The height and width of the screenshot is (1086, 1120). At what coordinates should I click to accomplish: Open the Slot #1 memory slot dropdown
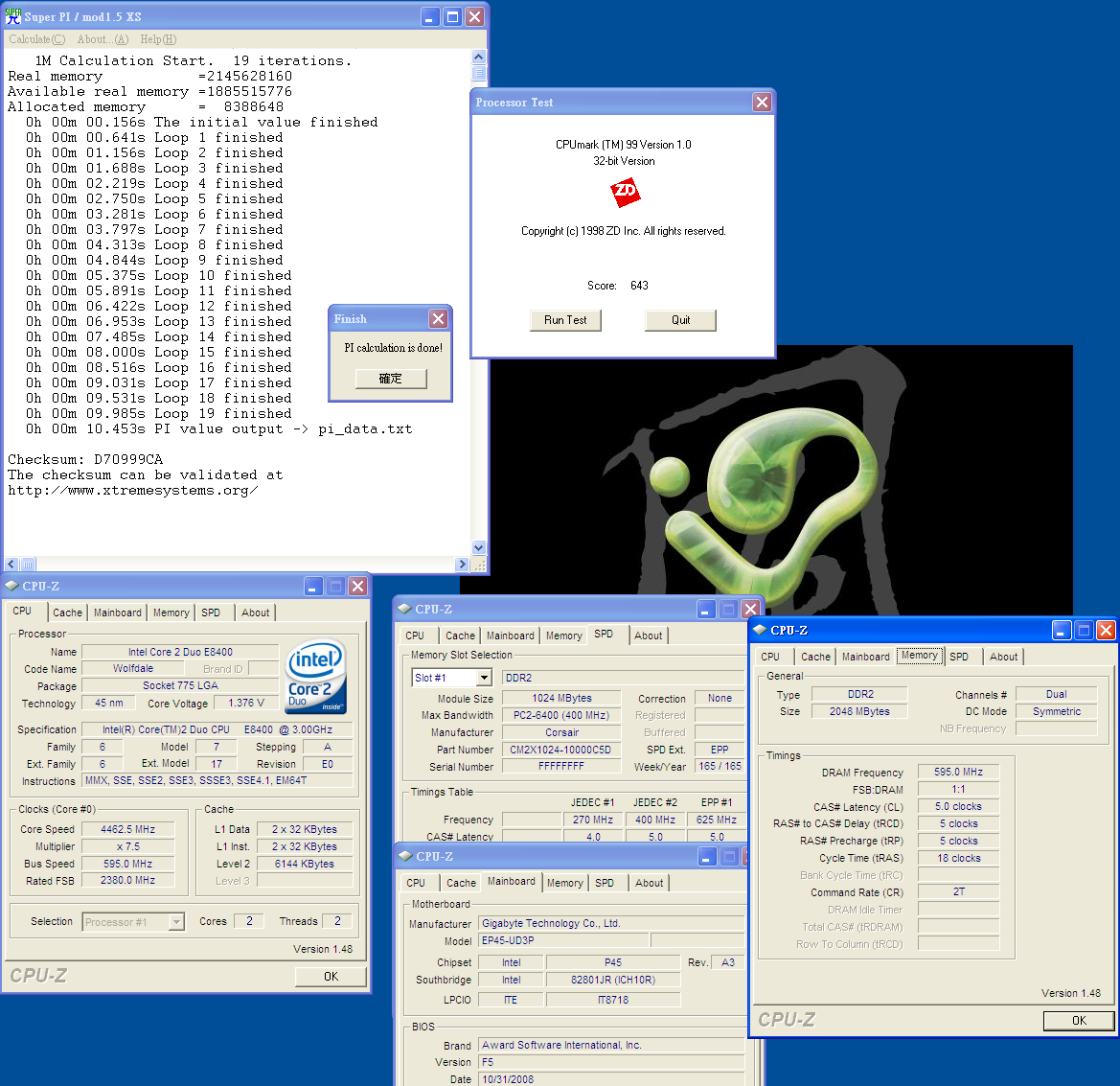coord(484,678)
